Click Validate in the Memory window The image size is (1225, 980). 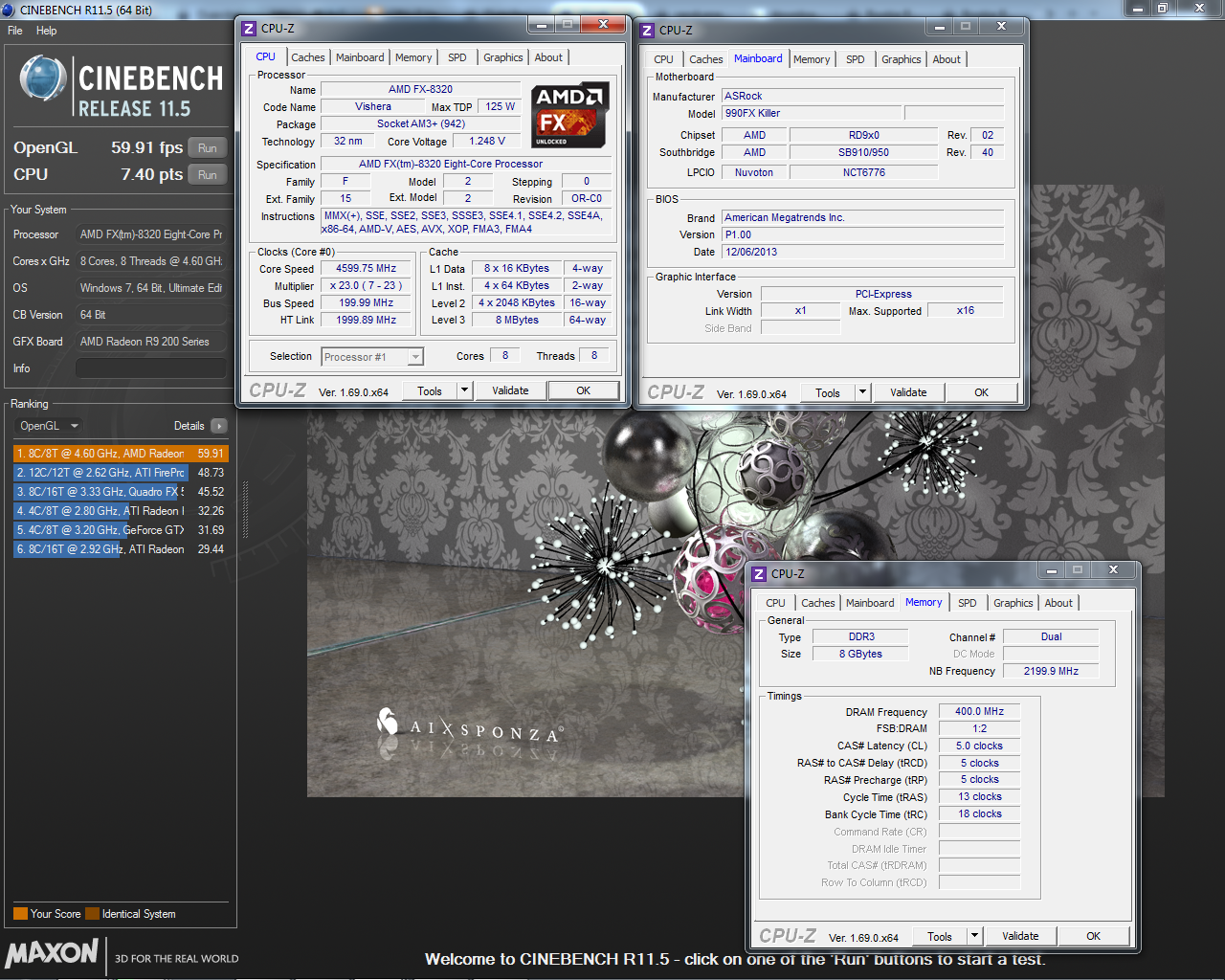point(1020,936)
